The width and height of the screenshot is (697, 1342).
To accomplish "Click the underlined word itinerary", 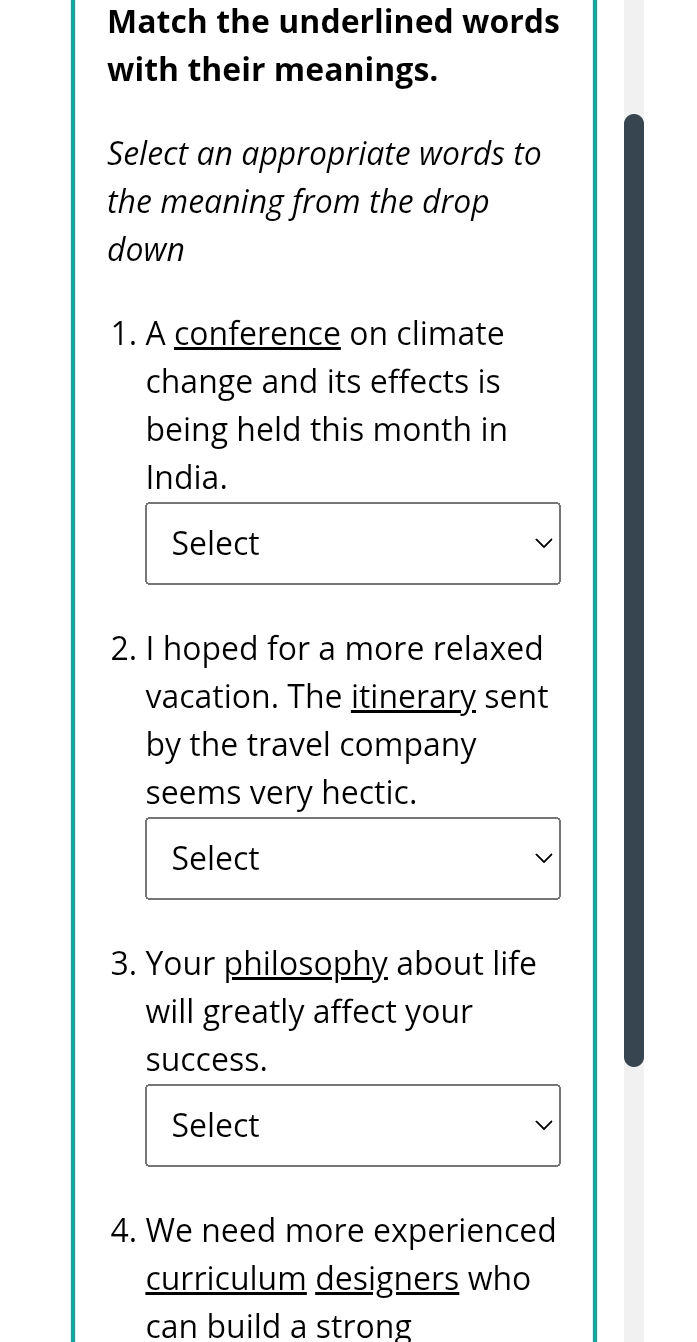I will coord(413,696).
